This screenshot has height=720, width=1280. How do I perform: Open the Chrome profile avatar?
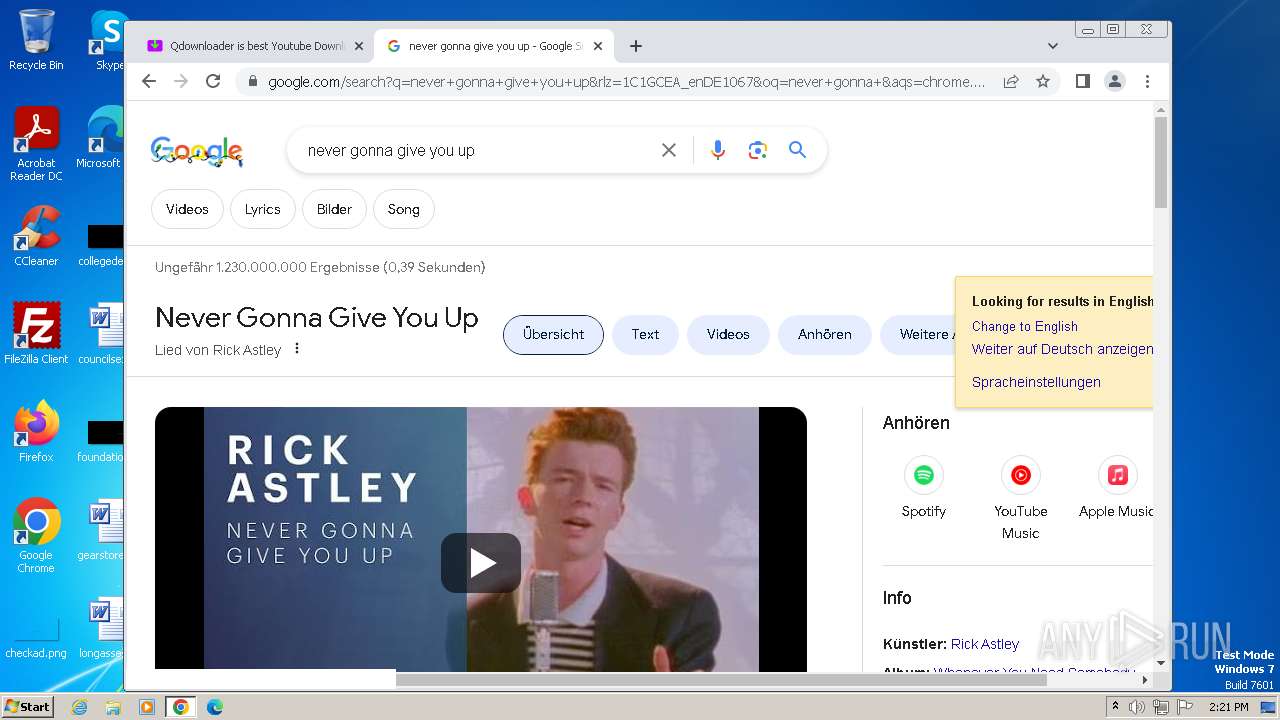pyautogui.click(x=1114, y=81)
